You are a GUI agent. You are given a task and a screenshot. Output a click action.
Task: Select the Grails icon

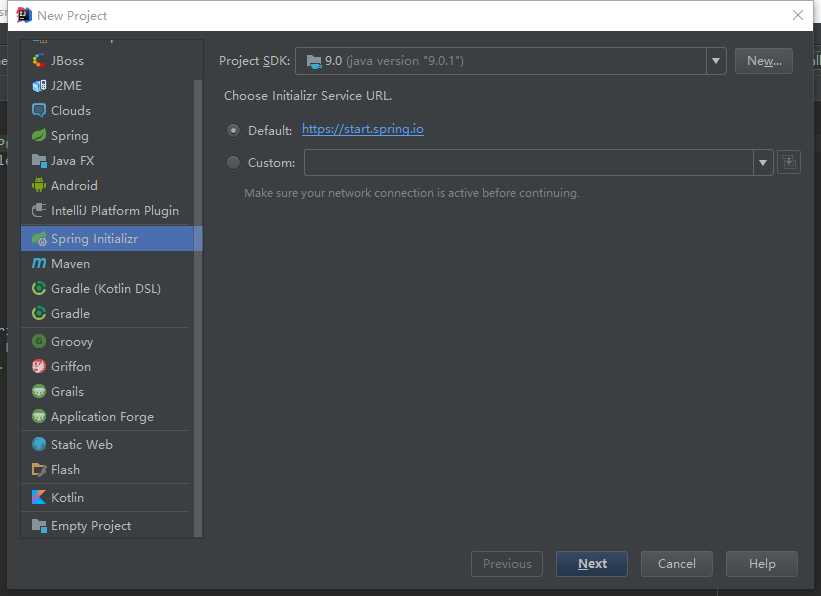(39, 392)
